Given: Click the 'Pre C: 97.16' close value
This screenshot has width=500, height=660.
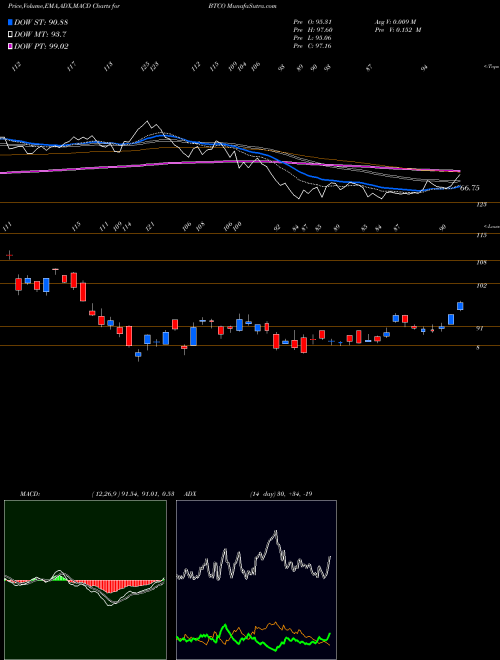Looking at the screenshot, I should (x=312, y=46).
